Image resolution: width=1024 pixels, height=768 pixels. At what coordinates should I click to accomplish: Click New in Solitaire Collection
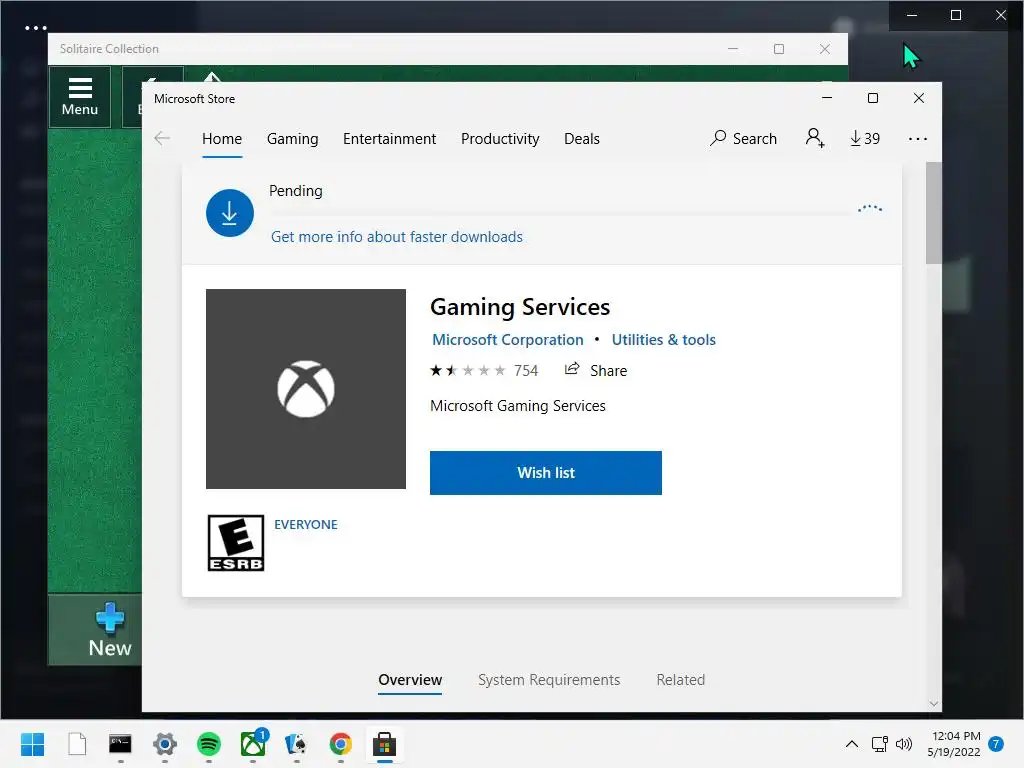[110, 630]
